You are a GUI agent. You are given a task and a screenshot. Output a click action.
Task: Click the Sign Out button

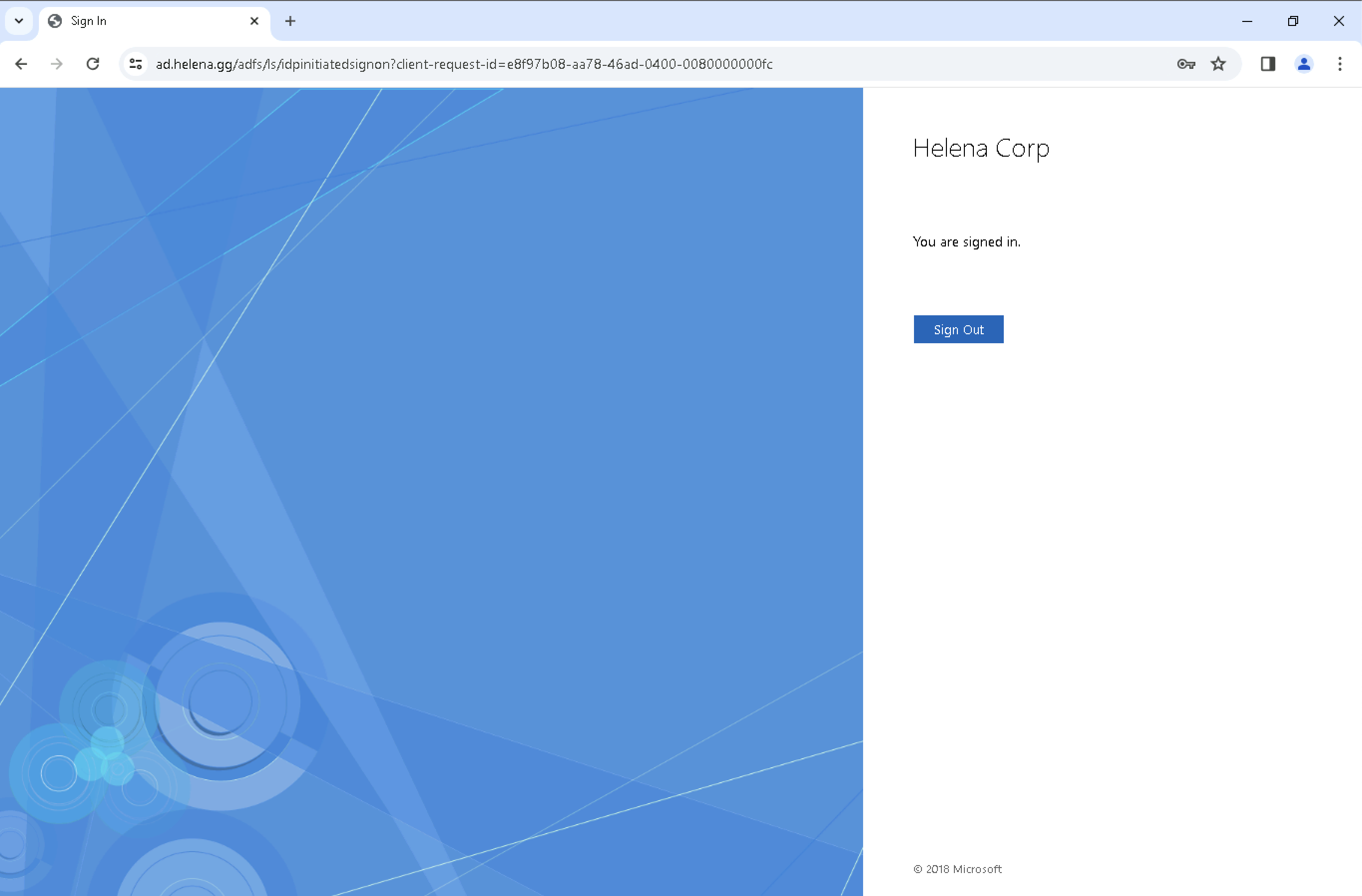(x=958, y=330)
